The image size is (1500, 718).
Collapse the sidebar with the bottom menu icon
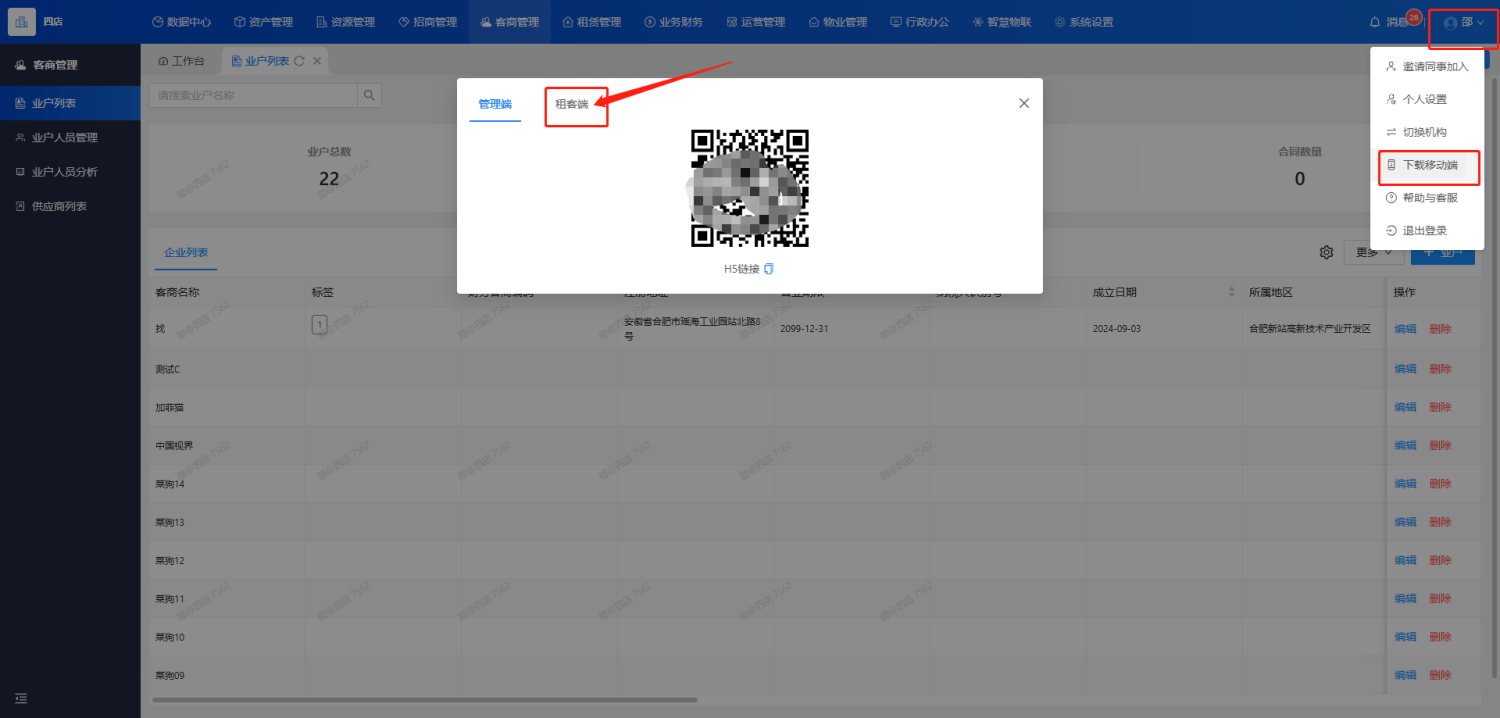21,698
